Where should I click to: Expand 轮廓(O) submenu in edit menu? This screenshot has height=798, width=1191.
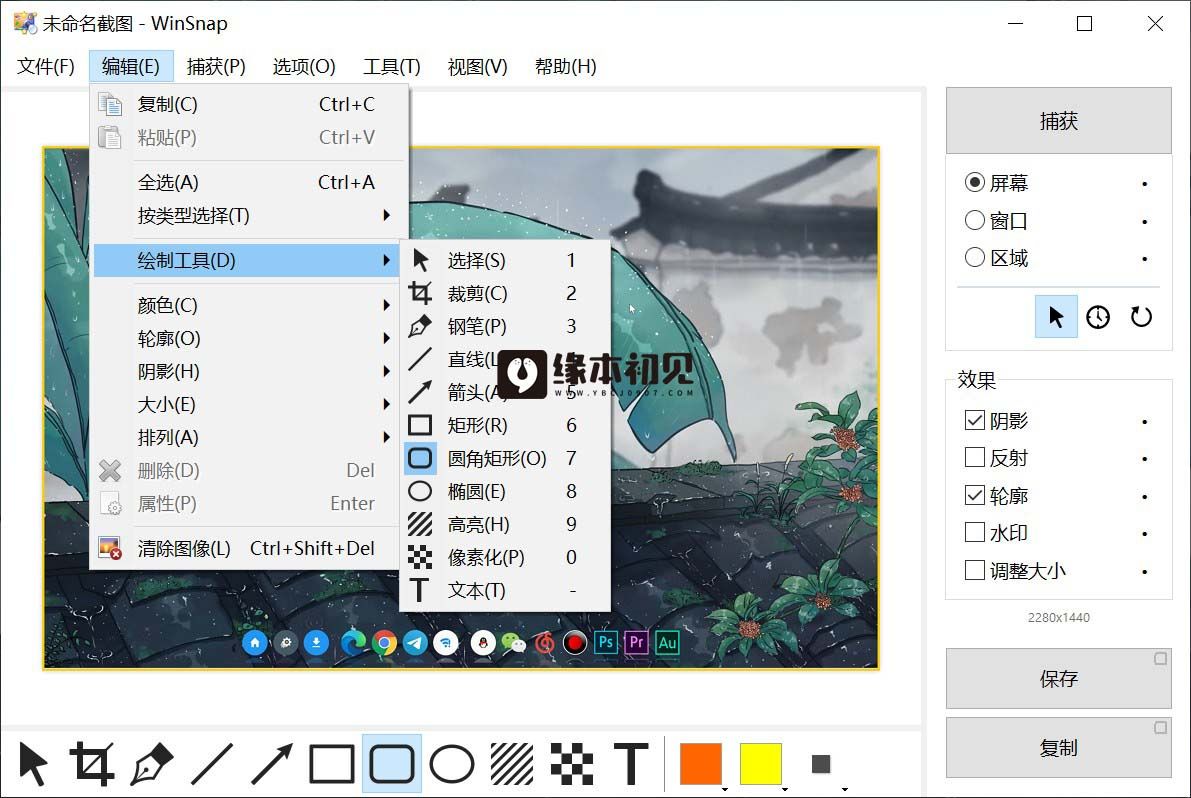pos(247,339)
